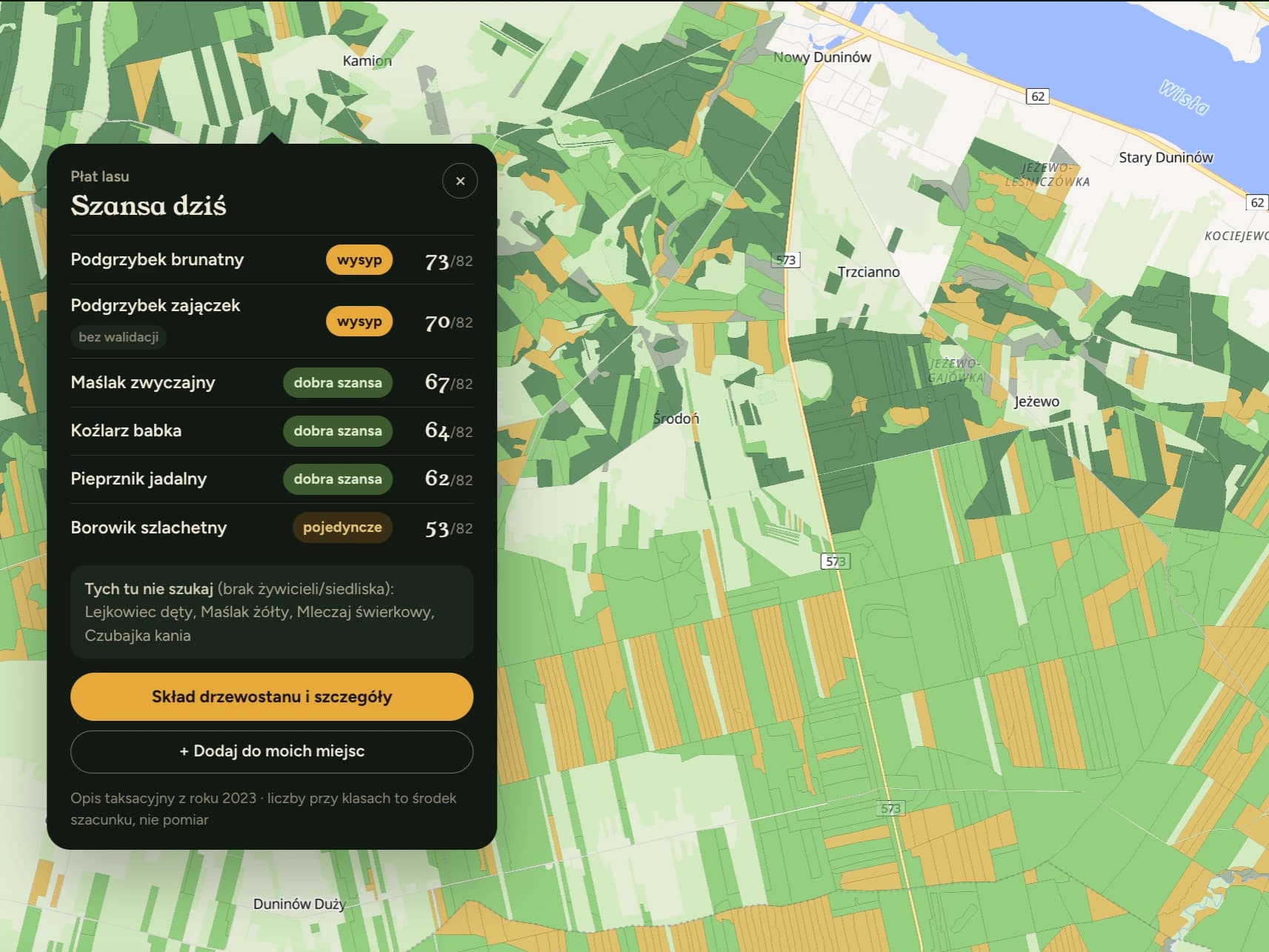Click the Płat lasu heading label
Viewport: 1269px width, 952px height.
(x=100, y=176)
